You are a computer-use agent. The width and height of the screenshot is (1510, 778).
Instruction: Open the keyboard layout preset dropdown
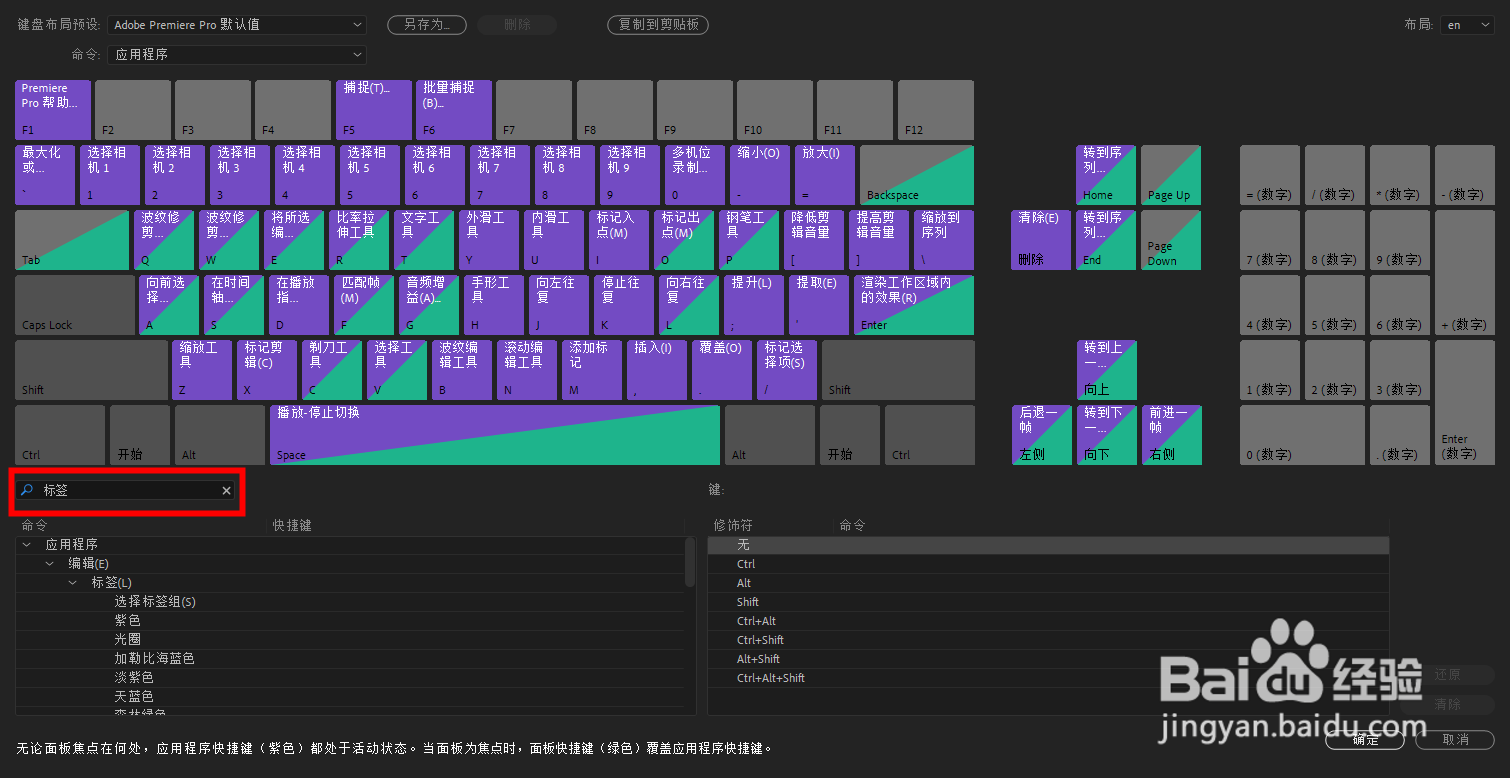click(x=237, y=24)
